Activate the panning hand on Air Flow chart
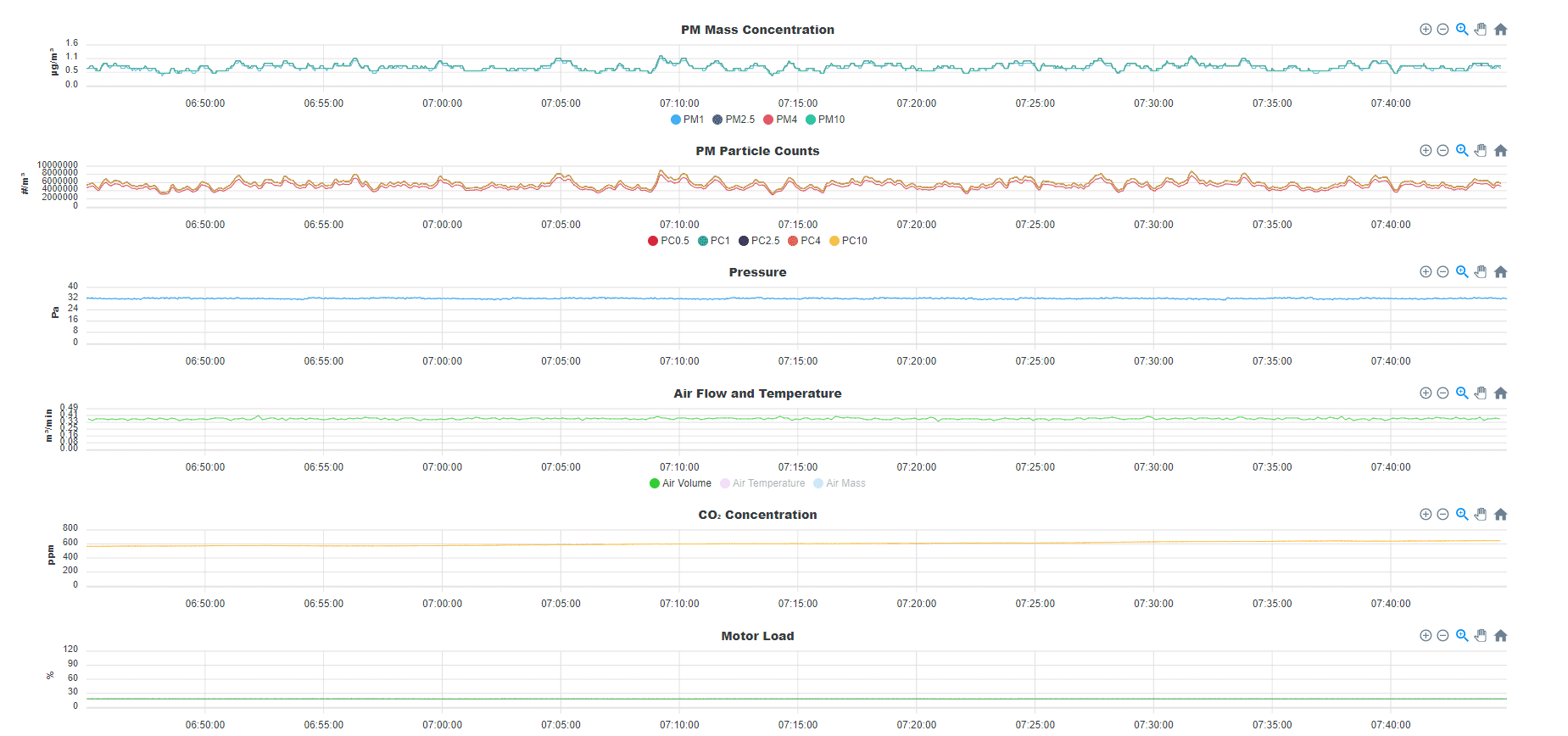Viewport: 1568px width, 736px height. pyautogui.click(x=1481, y=393)
